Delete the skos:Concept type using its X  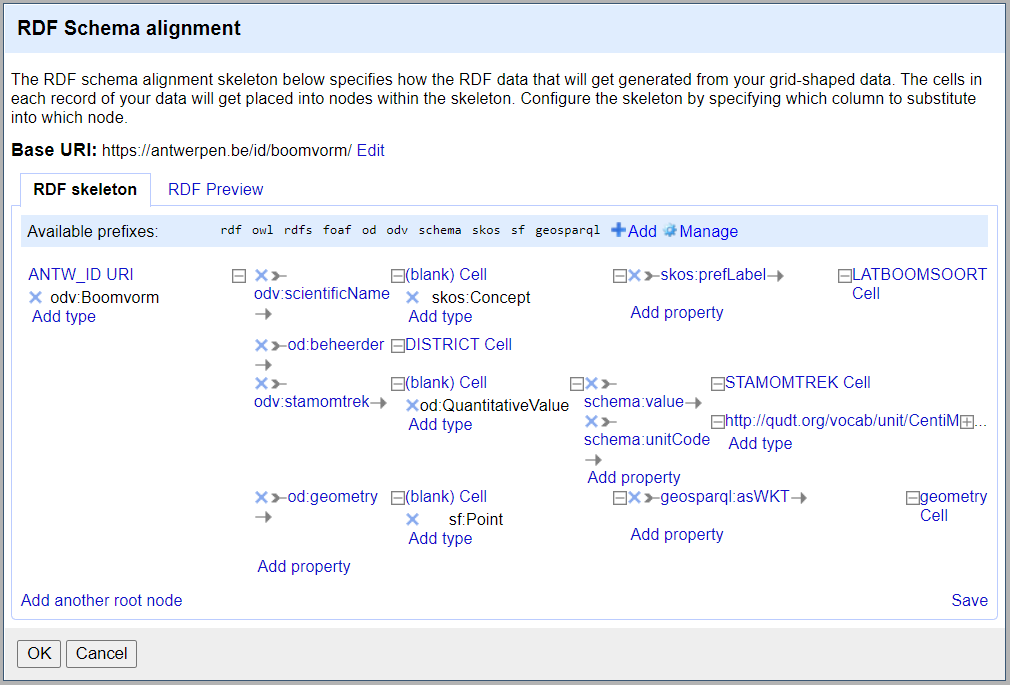(412, 297)
